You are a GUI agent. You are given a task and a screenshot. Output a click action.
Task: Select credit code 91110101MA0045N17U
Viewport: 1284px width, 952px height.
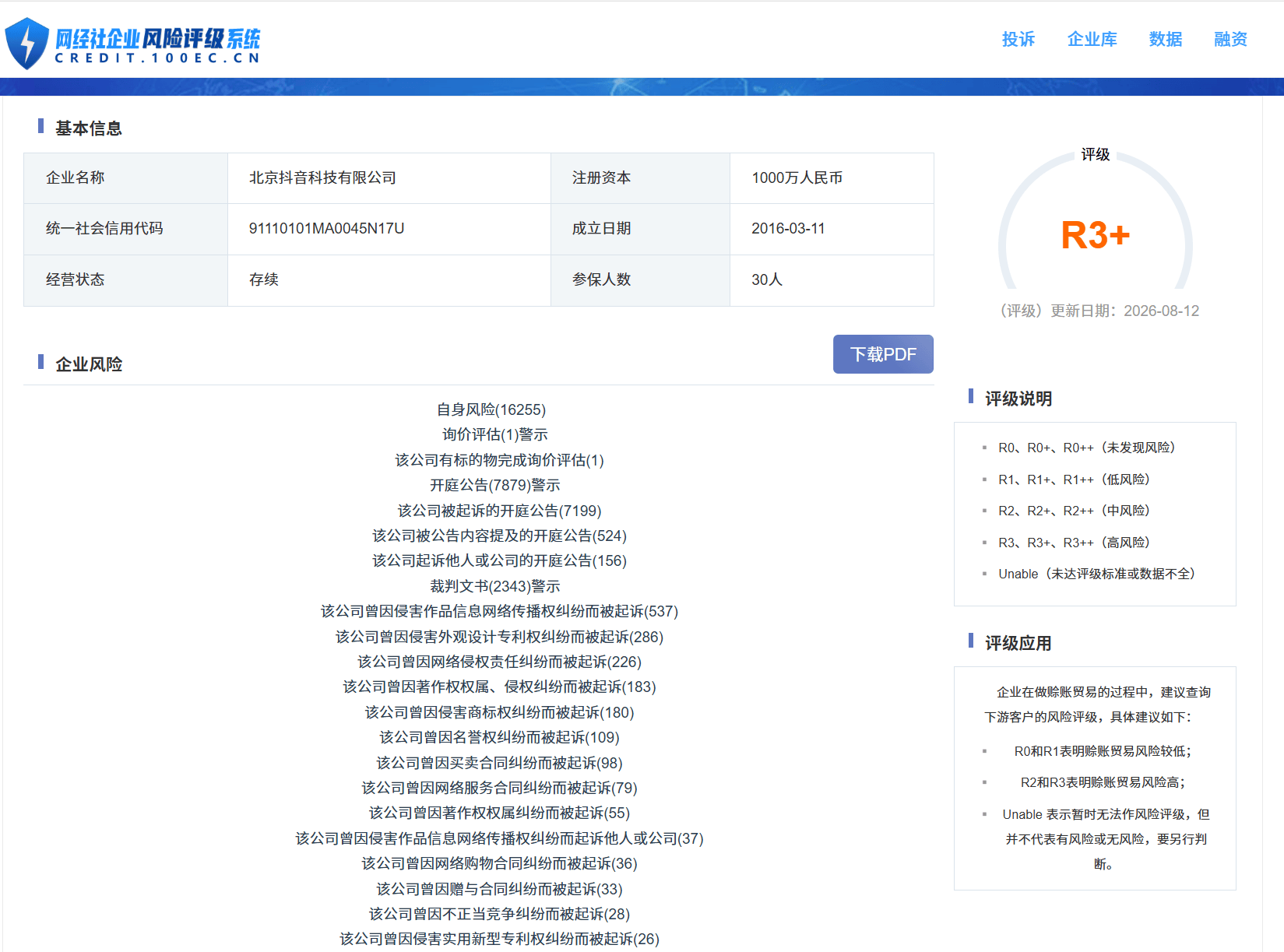[x=326, y=228]
